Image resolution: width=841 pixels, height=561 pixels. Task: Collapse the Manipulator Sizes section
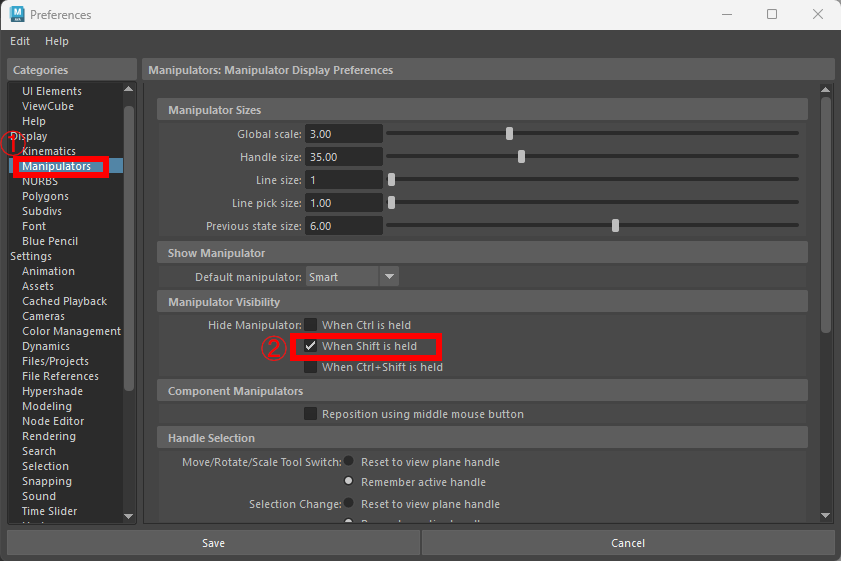click(482, 110)
